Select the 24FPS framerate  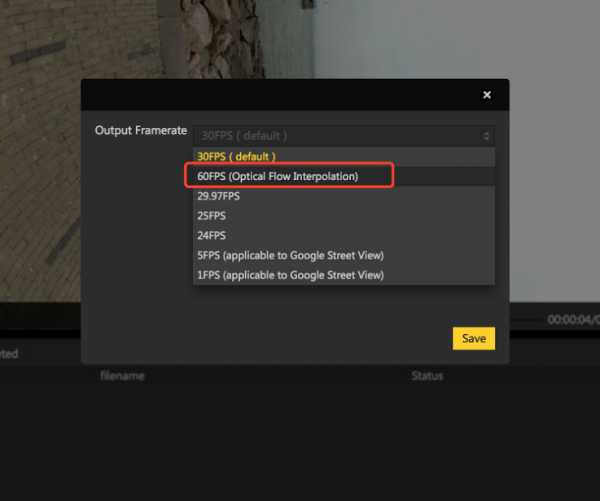pos(211,235)
